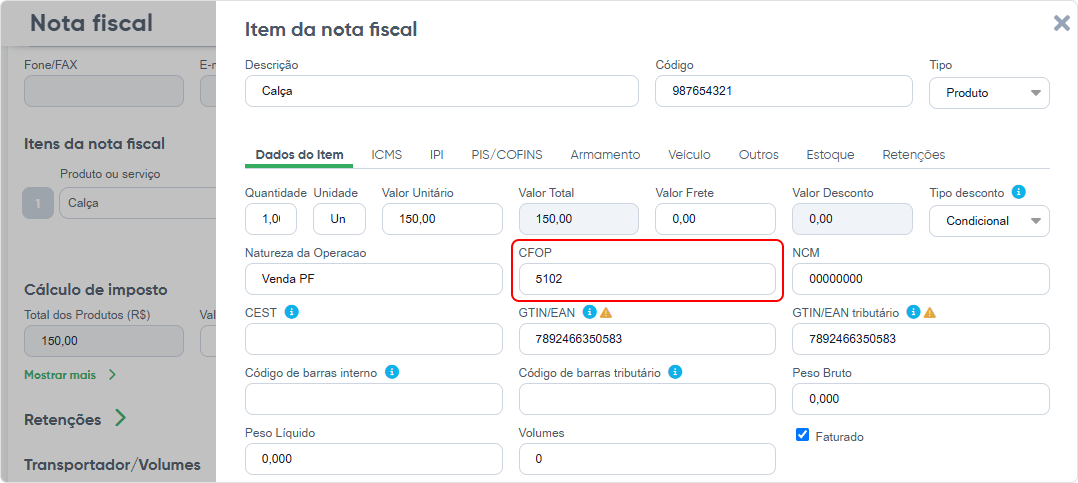Open info icon for Código de barras tributário
The width and height of the screenshot is (1078, 483).
(x=676, y=372)
